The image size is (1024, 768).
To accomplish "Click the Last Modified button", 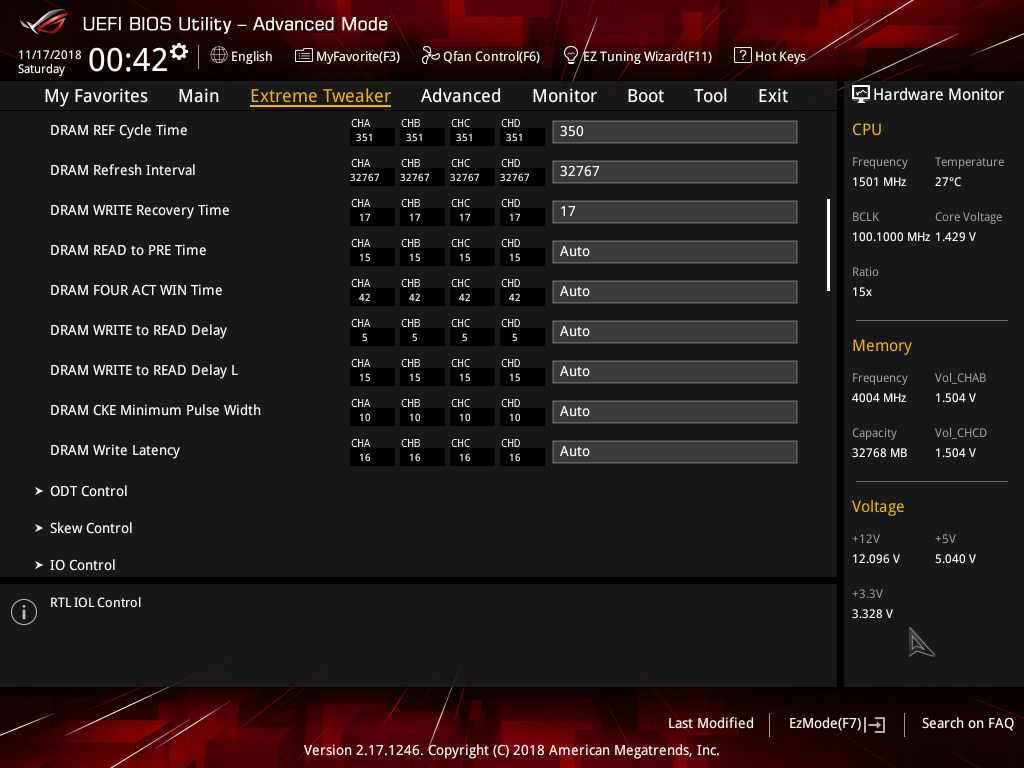I will coord(710,723).
